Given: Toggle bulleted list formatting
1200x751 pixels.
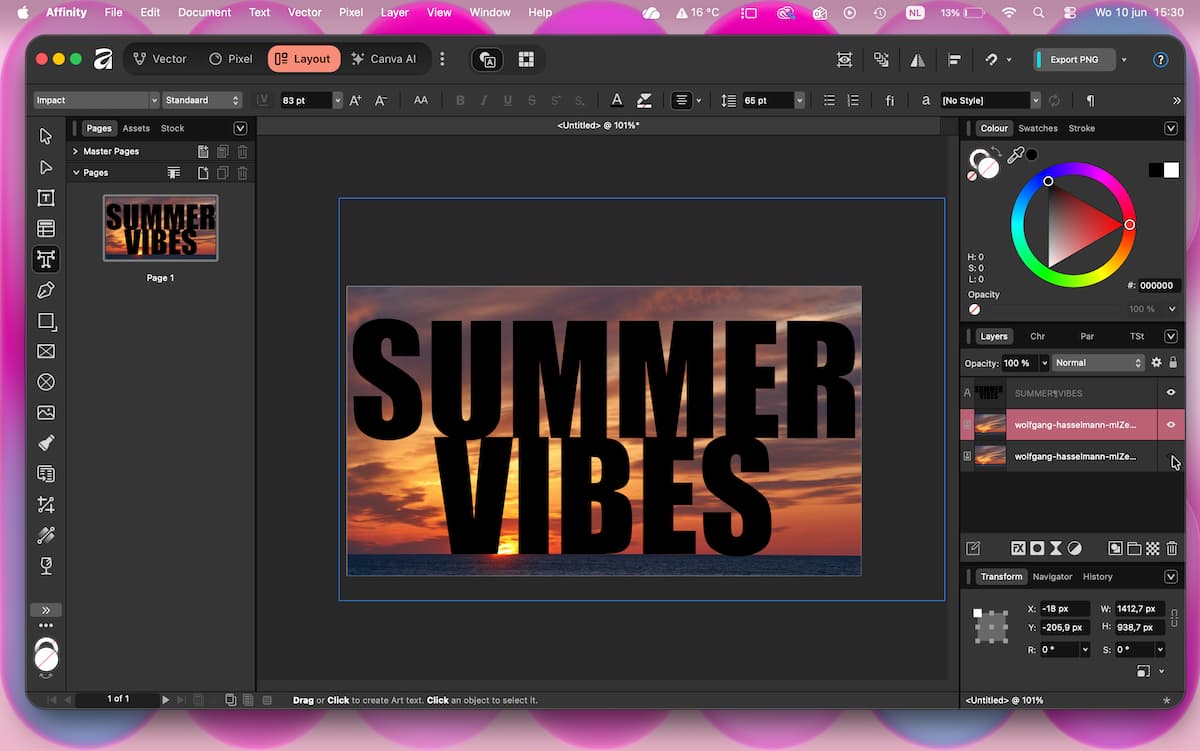Looking at the screenshot, I should 829,100.
